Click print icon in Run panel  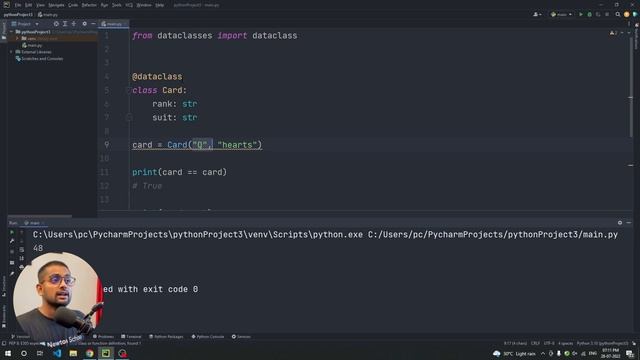pos(22,267)
